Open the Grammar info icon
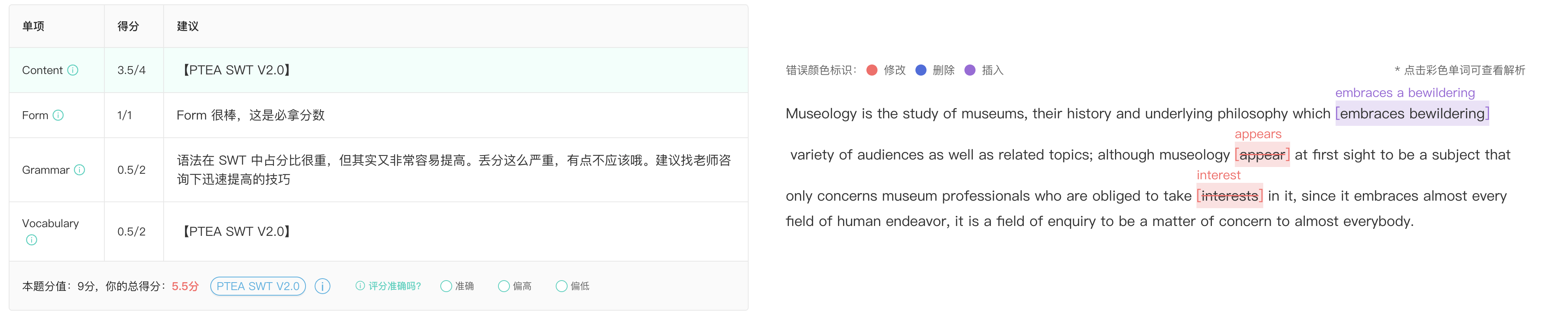Screen dimensions: 1568x317 click(80, 170)
